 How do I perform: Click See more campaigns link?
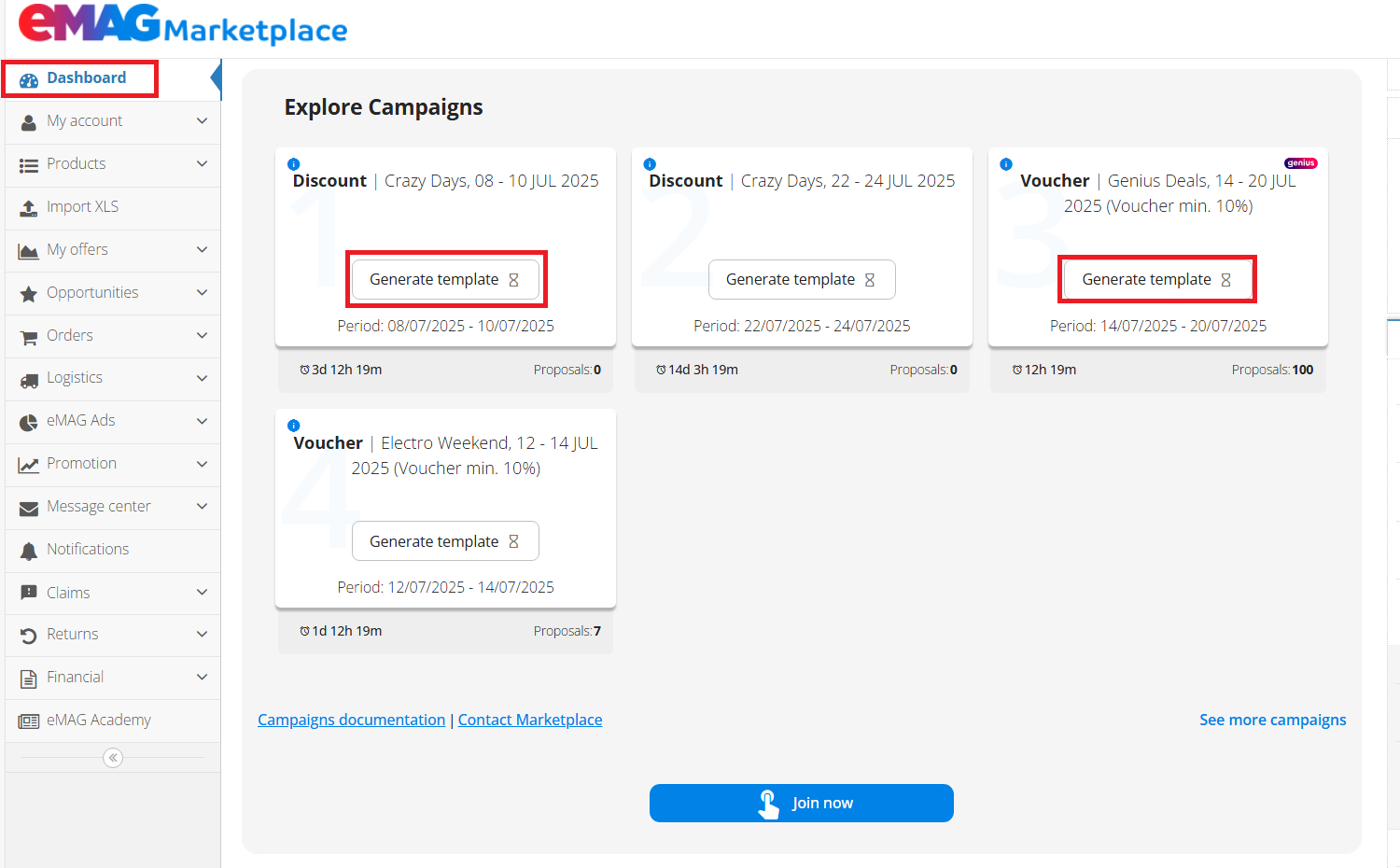(x=1273, y=721)
